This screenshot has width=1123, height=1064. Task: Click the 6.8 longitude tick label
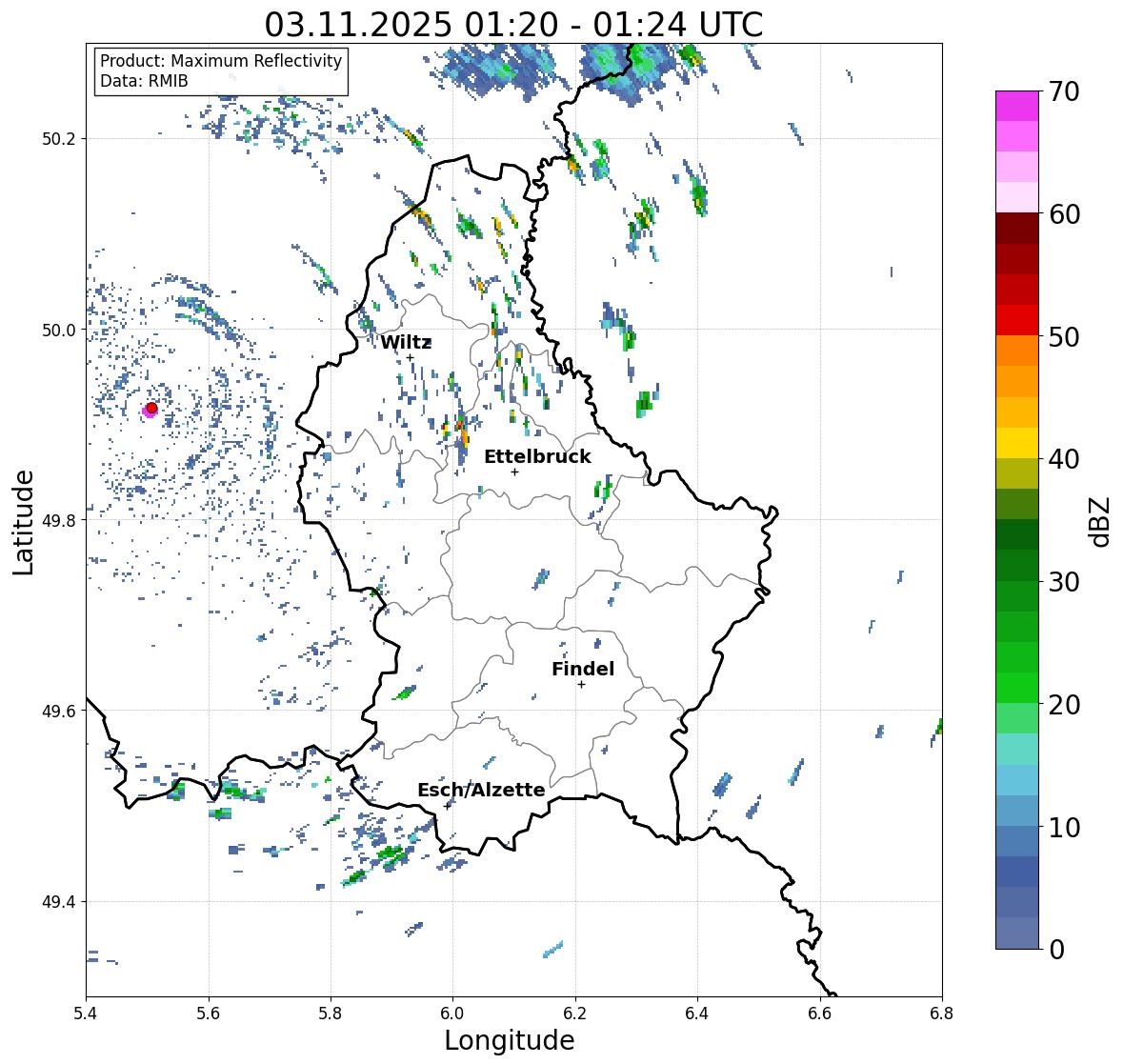942,1014
